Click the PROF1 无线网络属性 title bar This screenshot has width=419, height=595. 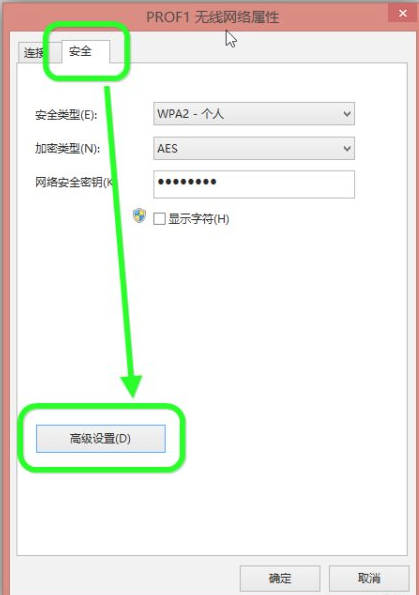click(213, 17)
